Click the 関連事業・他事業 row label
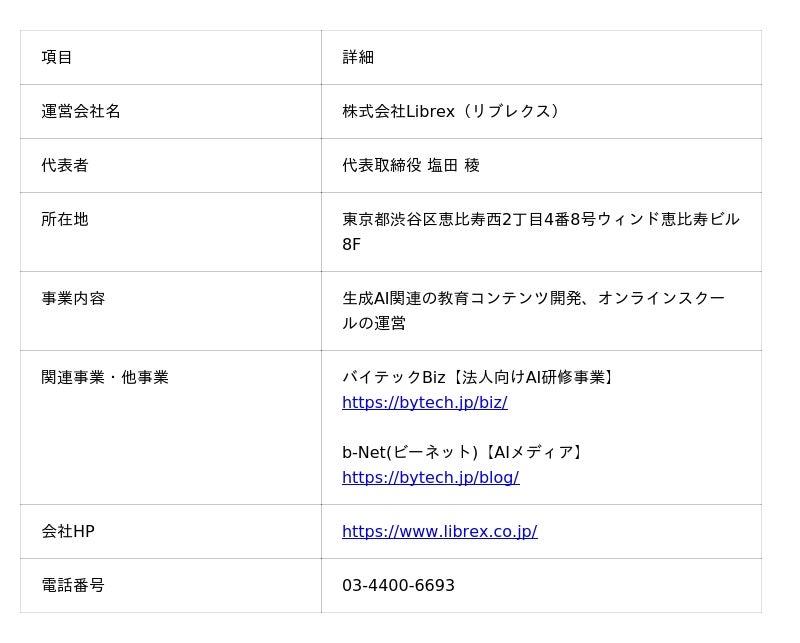 tap(105, 378)
